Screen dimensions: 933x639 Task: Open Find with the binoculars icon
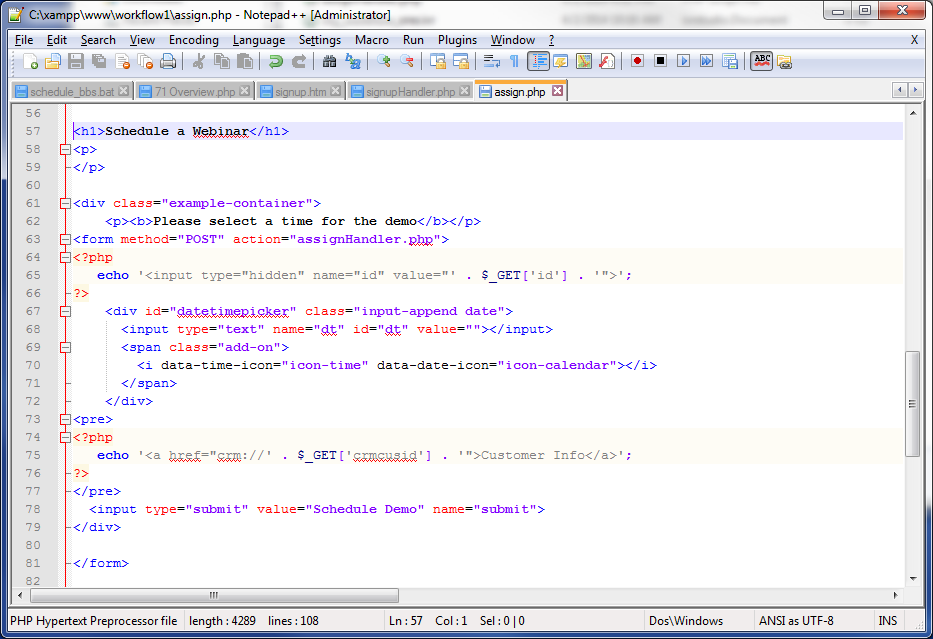click(x=330, y=62)
